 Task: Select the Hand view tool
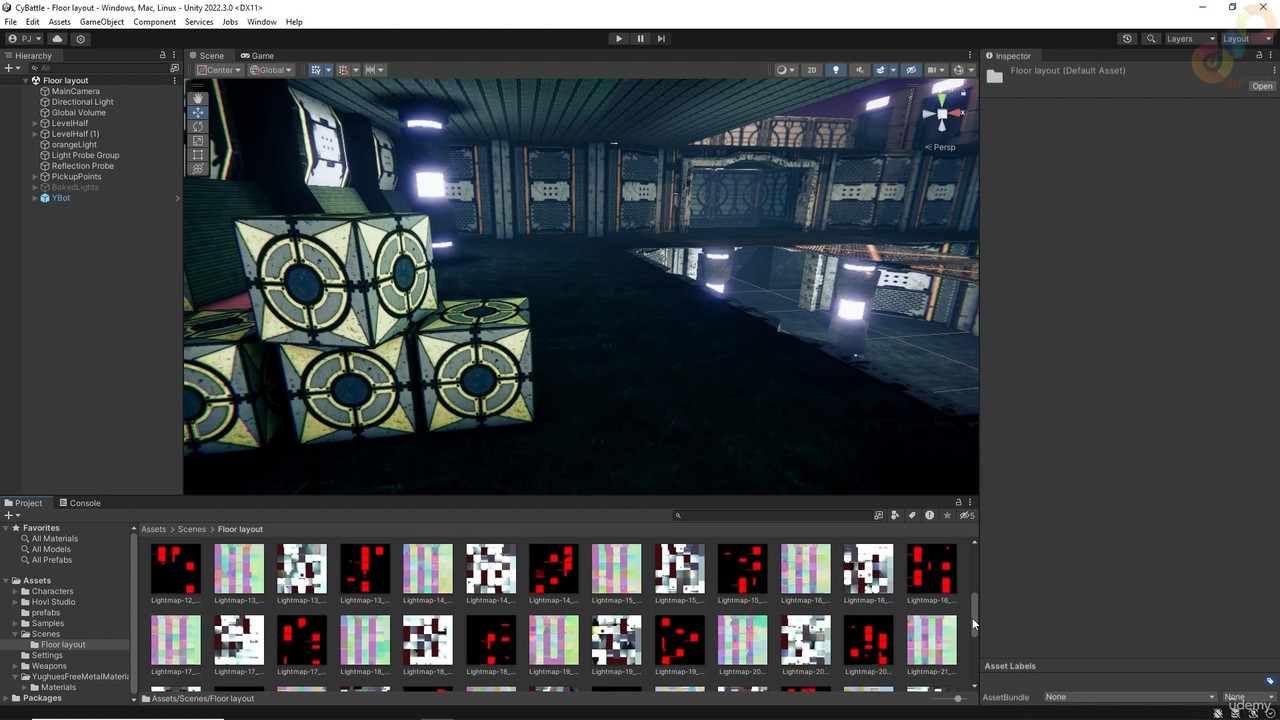[197, 98]
